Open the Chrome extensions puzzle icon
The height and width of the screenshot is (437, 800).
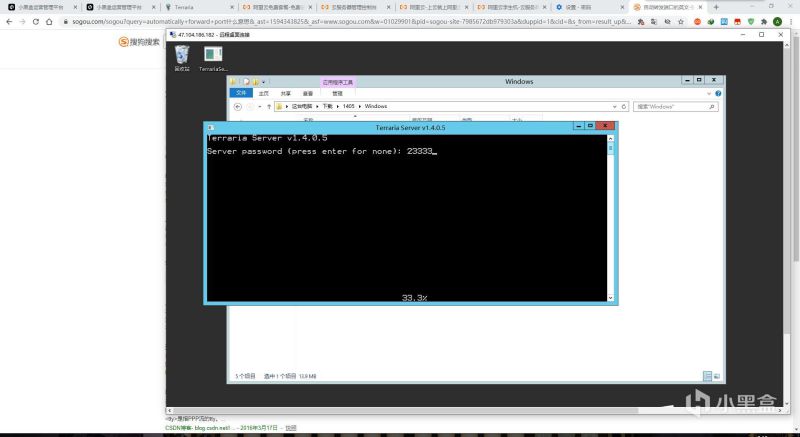pyautogui.click(x=764, y=22)
